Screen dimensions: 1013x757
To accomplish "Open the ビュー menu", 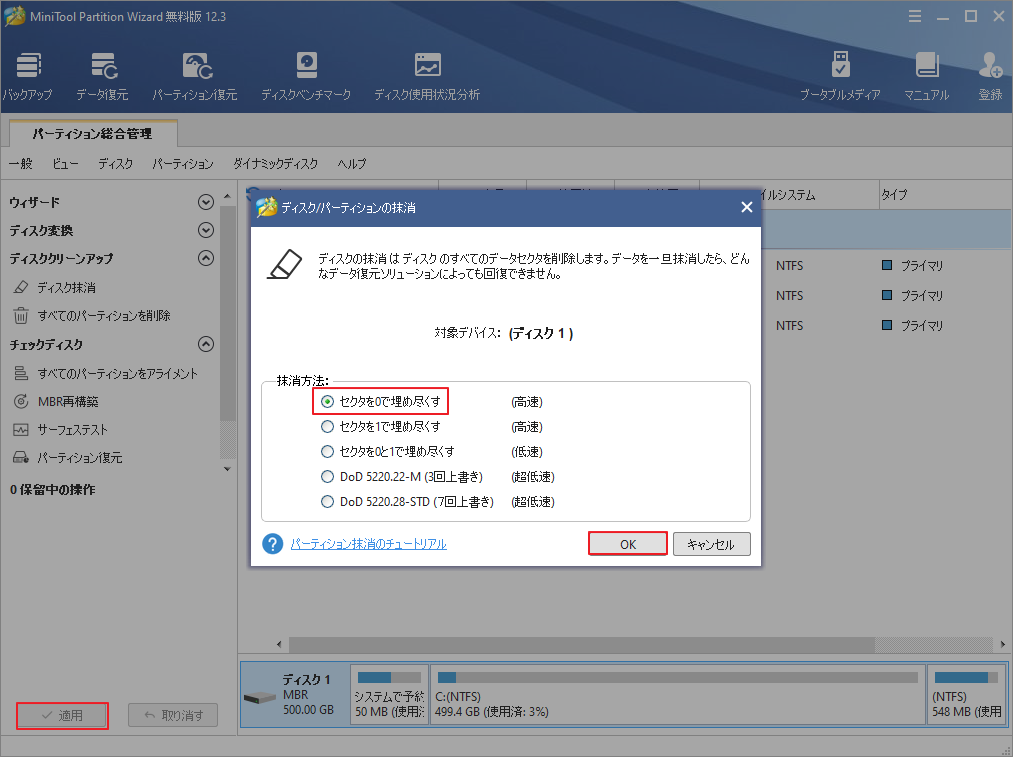I will pos(65,163).
